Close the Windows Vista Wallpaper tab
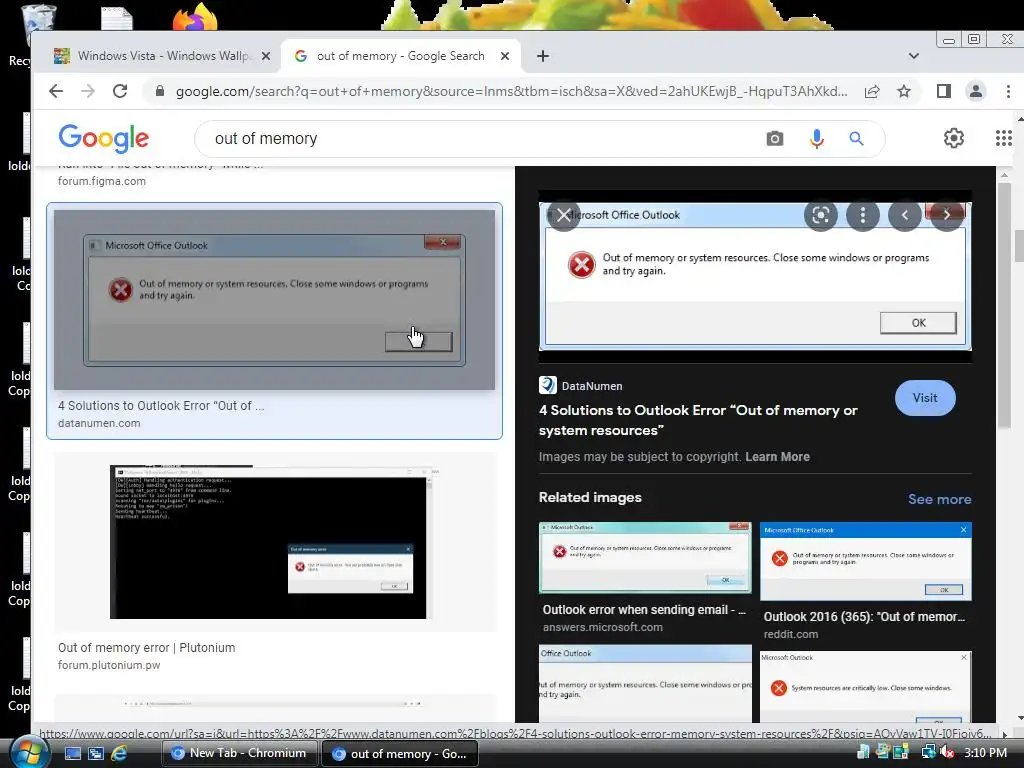The image size is (1024, 768). click(266, 56)
